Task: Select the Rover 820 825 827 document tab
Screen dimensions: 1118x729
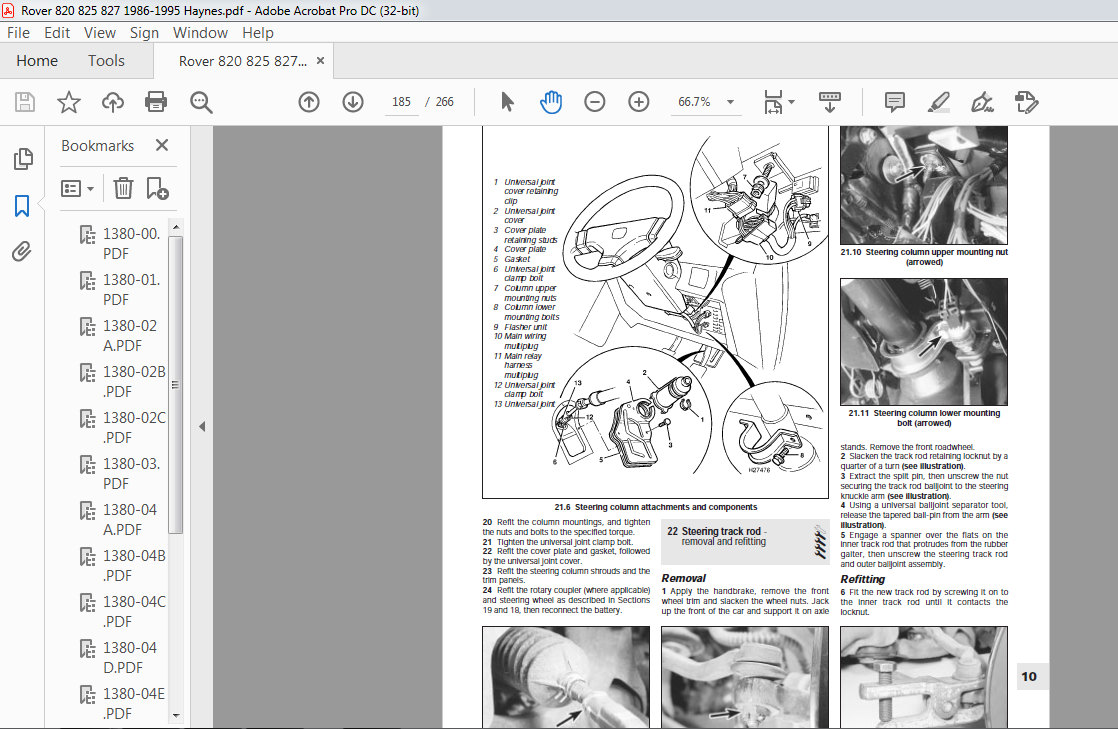Action: (x=242, y=61)
